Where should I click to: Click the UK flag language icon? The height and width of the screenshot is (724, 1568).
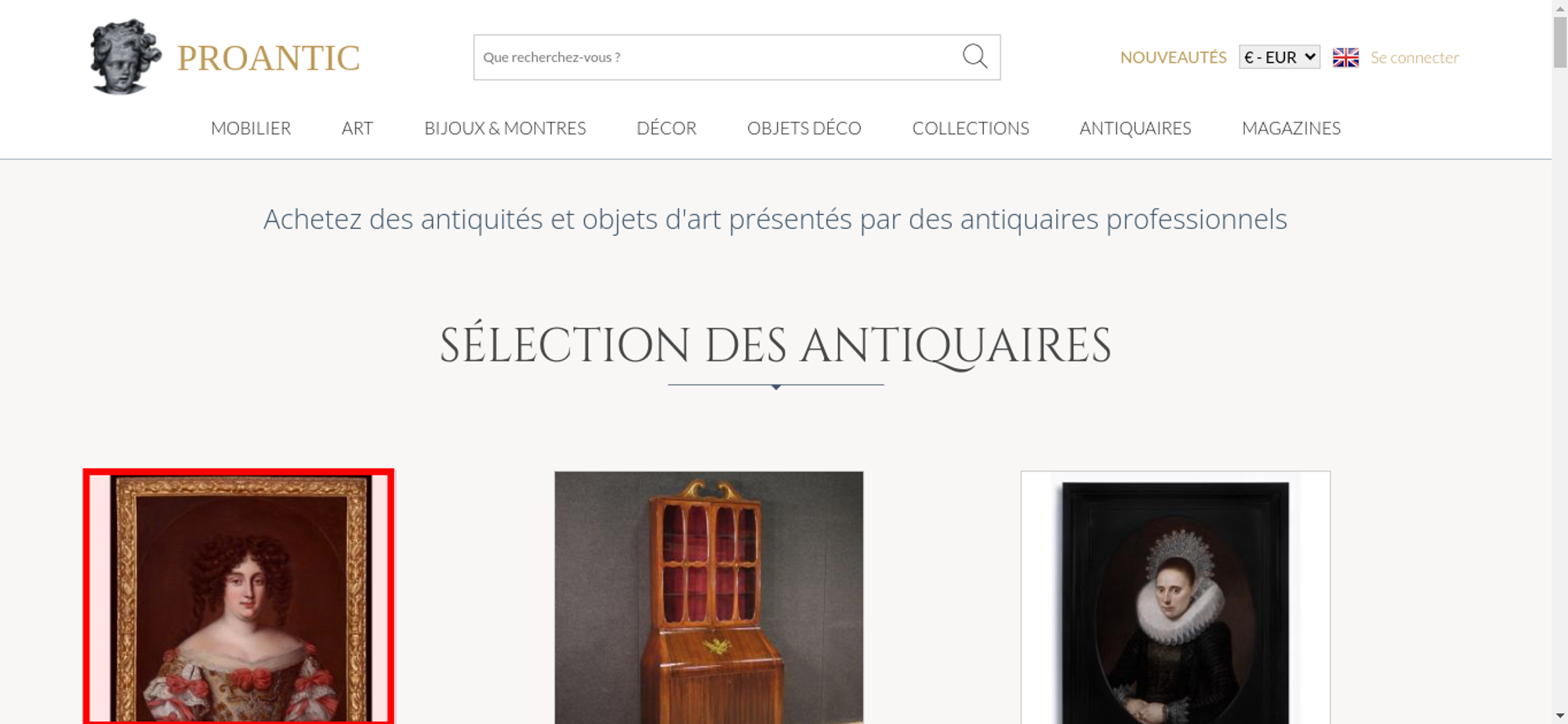[x=1345, y=57]
